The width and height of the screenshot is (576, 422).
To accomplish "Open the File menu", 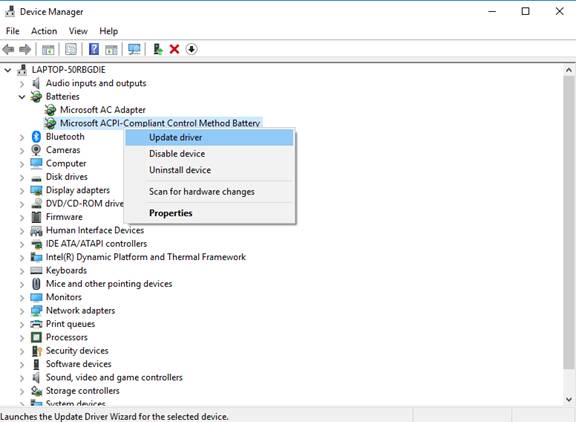I will click(x=12, y=31).
